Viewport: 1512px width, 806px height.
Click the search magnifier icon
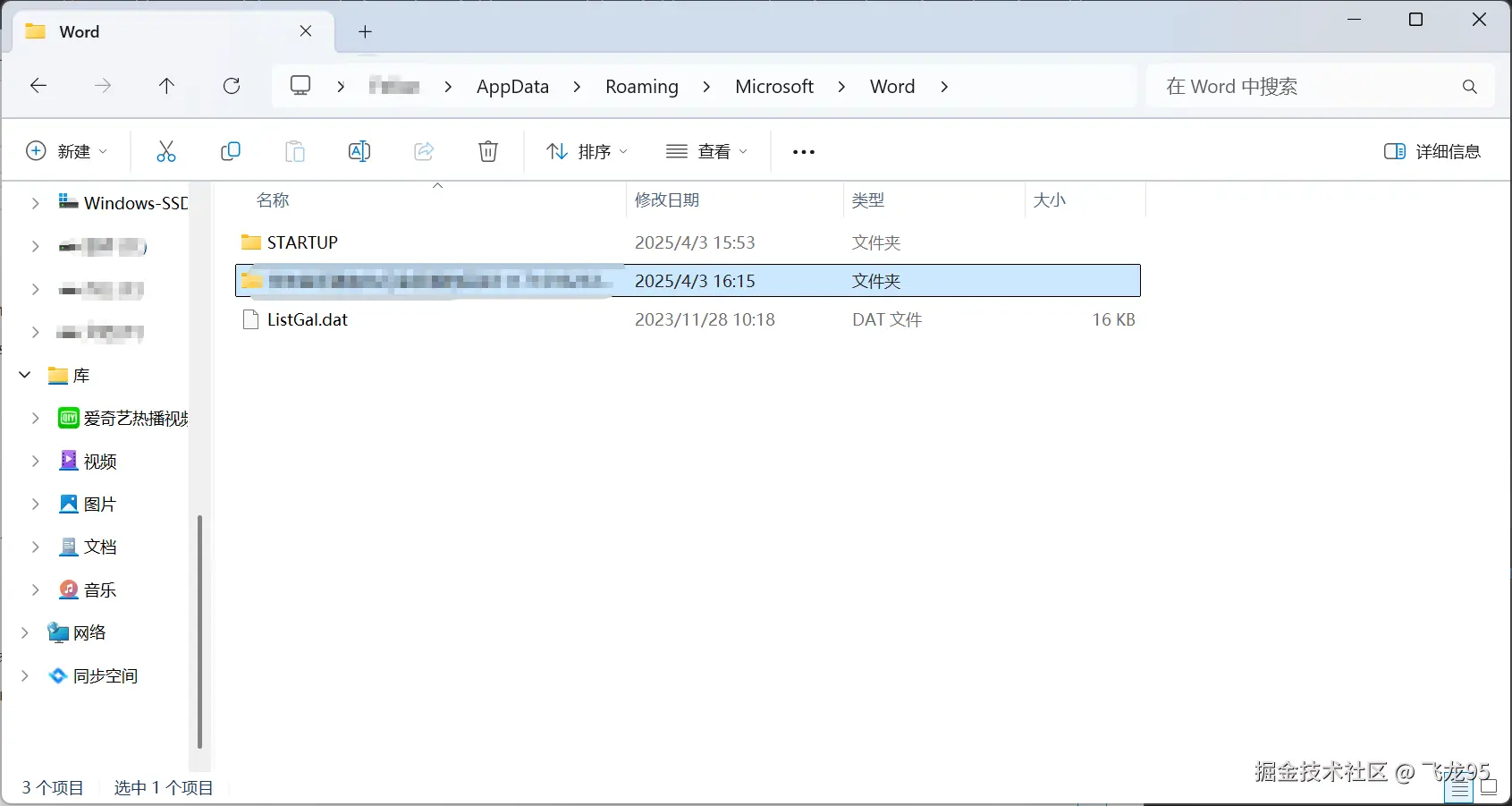1469,87
